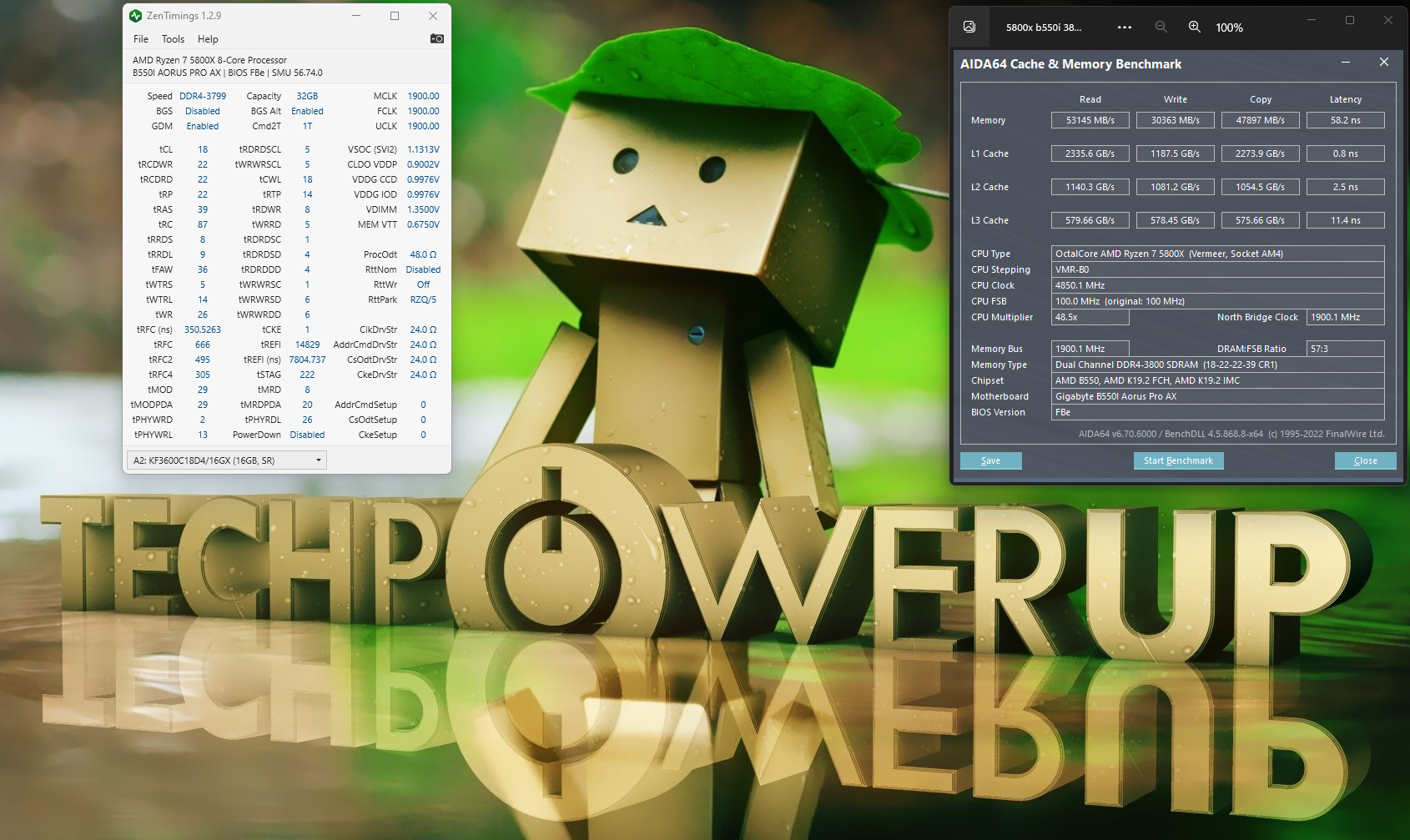
Task: Close AIDA64 benchmark dialog with X
Action: (1384, 63)
